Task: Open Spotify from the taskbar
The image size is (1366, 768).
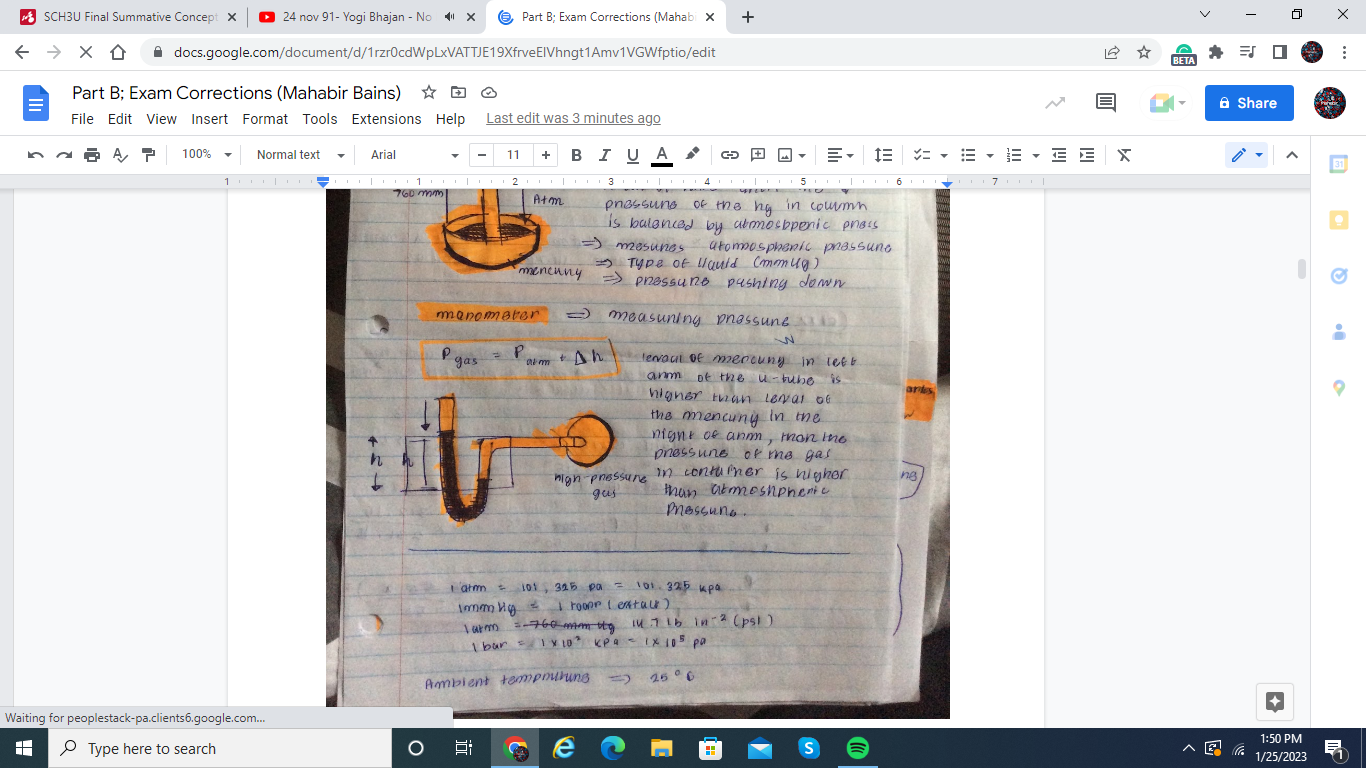Action: pyautogui.click(x=858, y=748)
